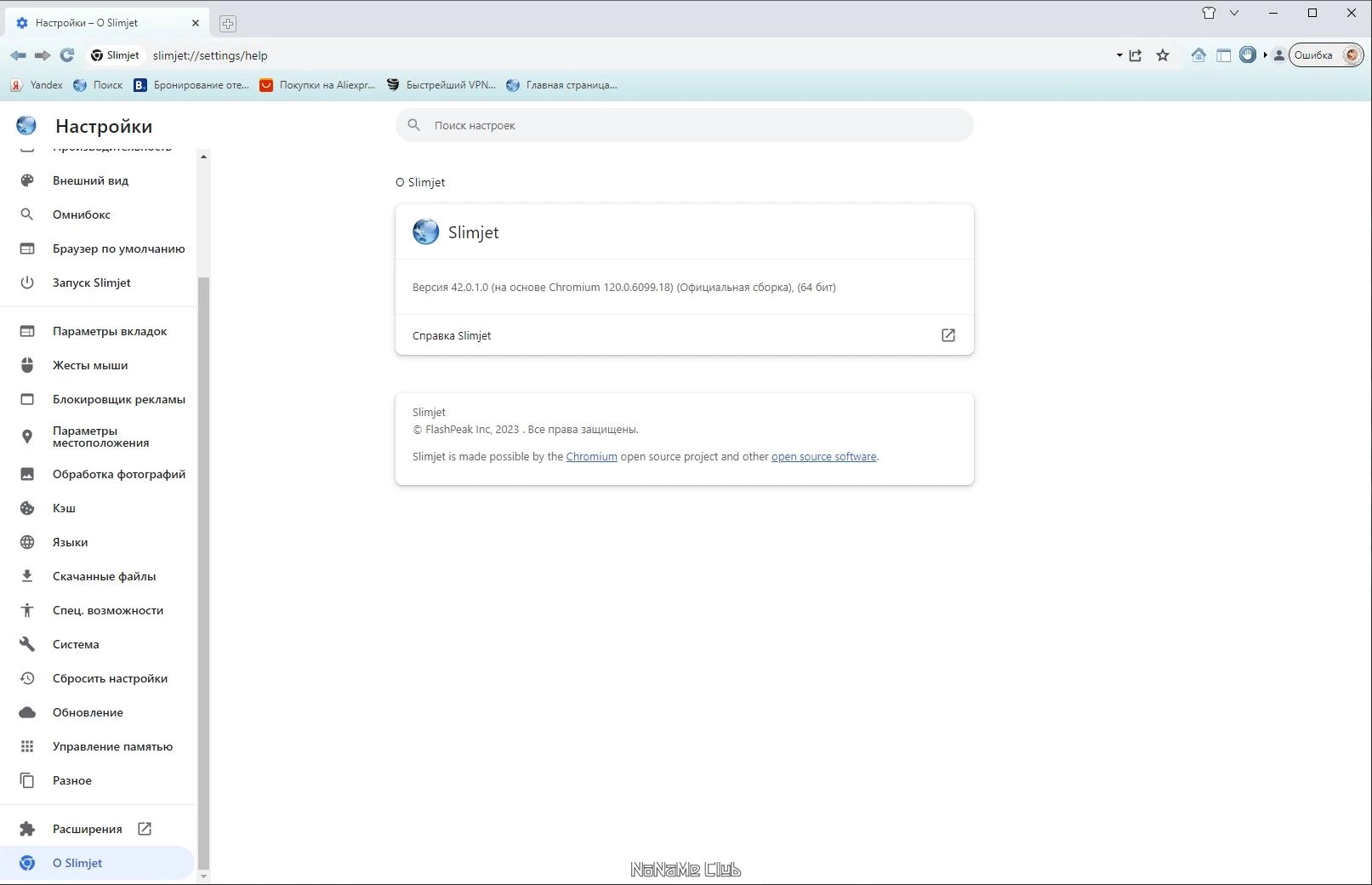Click the Система wrench icon
The width and height of the screenshot is (1372, 885).
(x=27, y=644)
